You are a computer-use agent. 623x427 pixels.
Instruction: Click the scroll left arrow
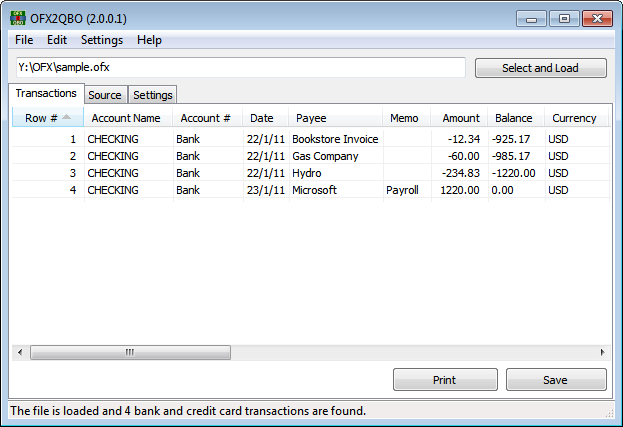(20, 352)
